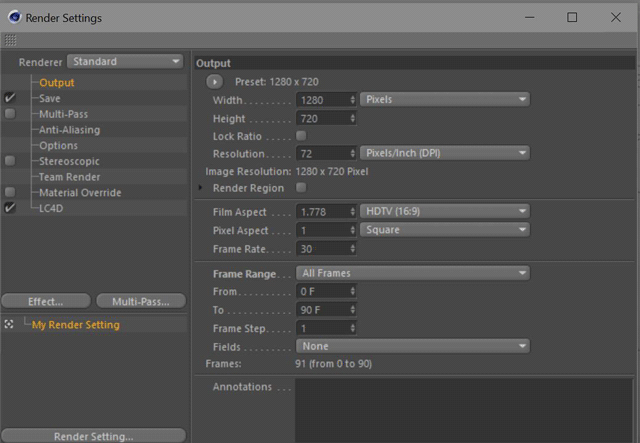Screen dimensions: 640x443
Task: Click the Frame Rate stepper arrows
Action: [x=353, y=249]
